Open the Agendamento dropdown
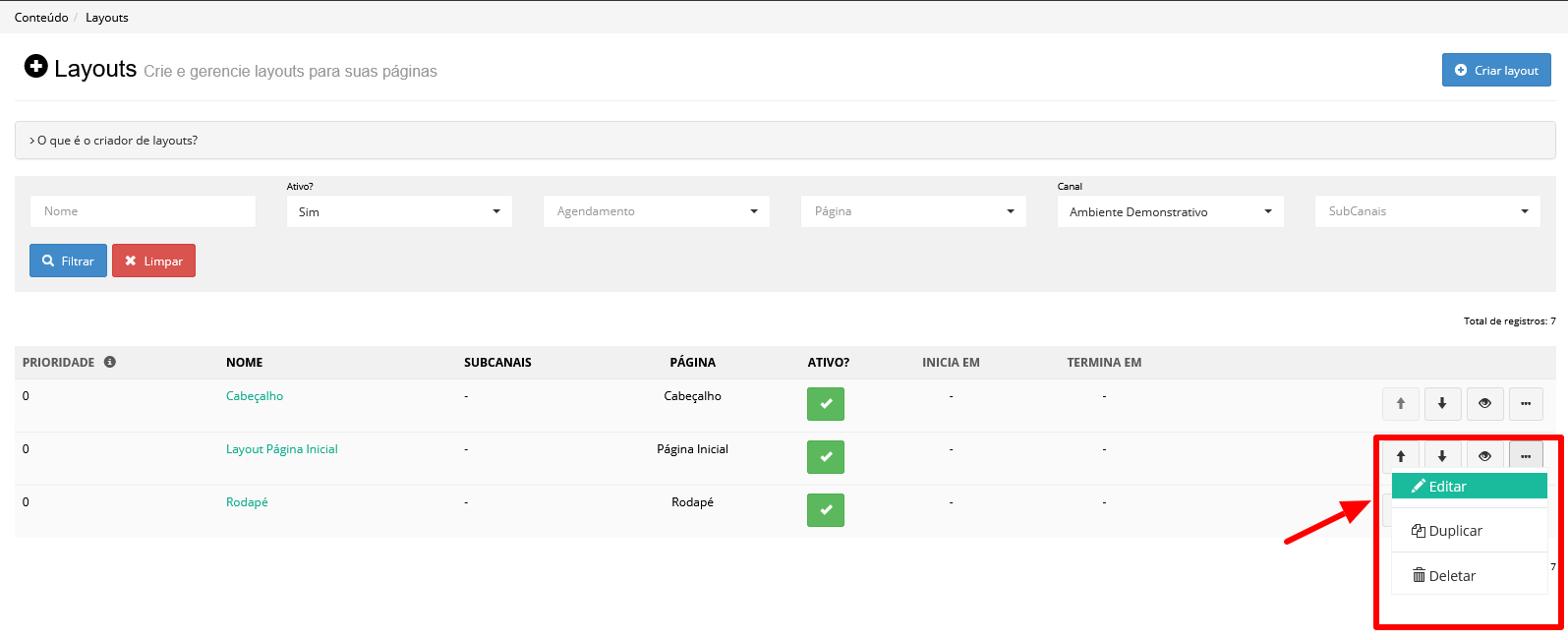Viewport: 1568px width, 640px height. tap(657, 211)
